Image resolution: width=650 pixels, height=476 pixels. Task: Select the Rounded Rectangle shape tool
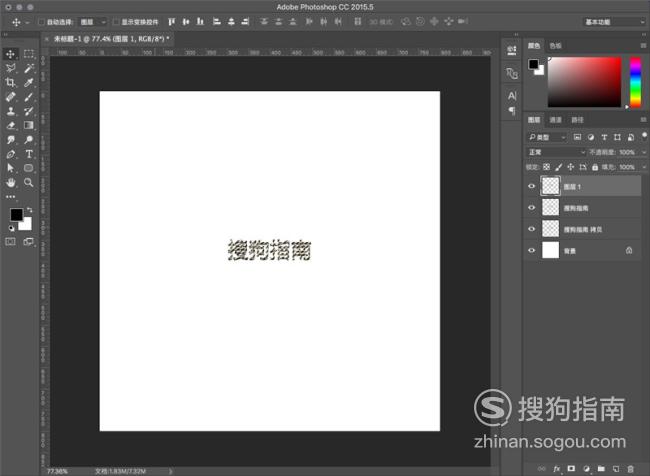pos(29,168)
